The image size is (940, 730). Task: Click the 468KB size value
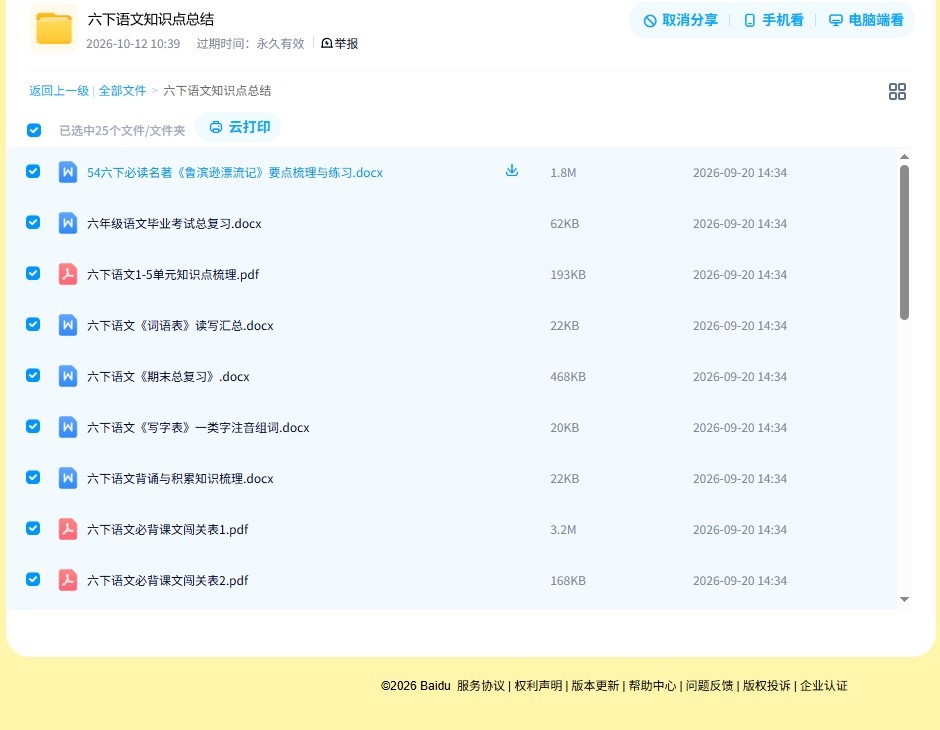click(x=568, y=376)
